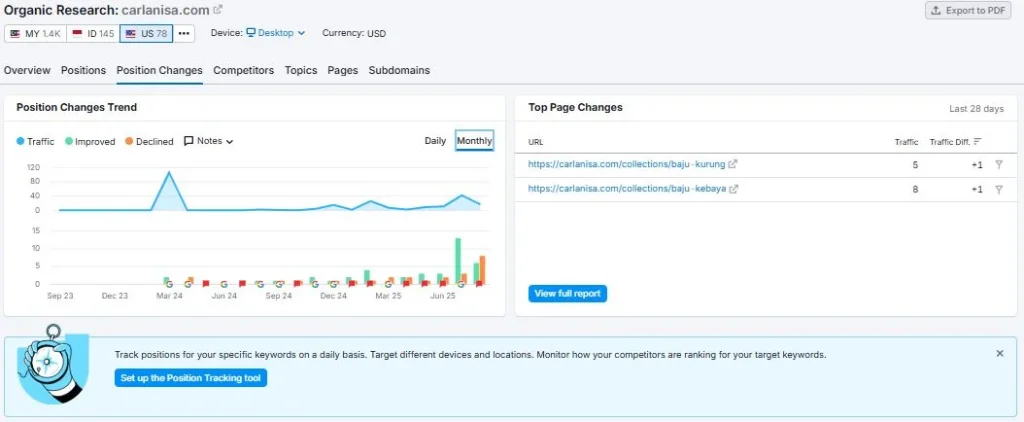Click the last red flag note on chart
Image resolution: width=1024 pixels, height=422 pixels.
(x=479, y=284)
